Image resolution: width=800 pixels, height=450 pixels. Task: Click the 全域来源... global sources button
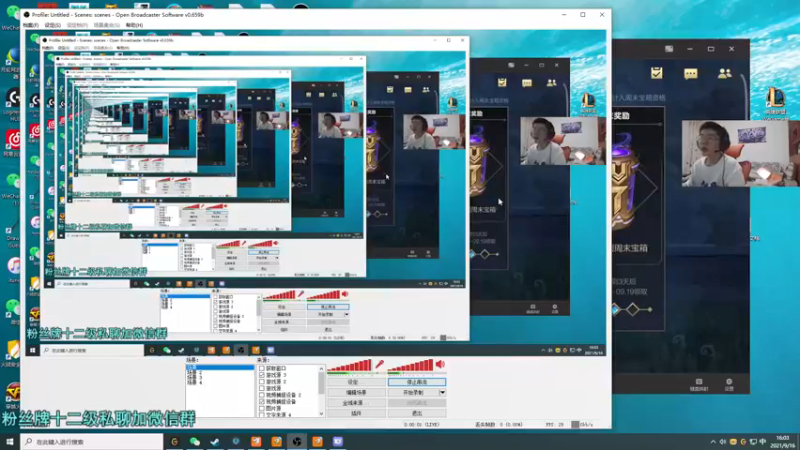[x=356, y=403]
